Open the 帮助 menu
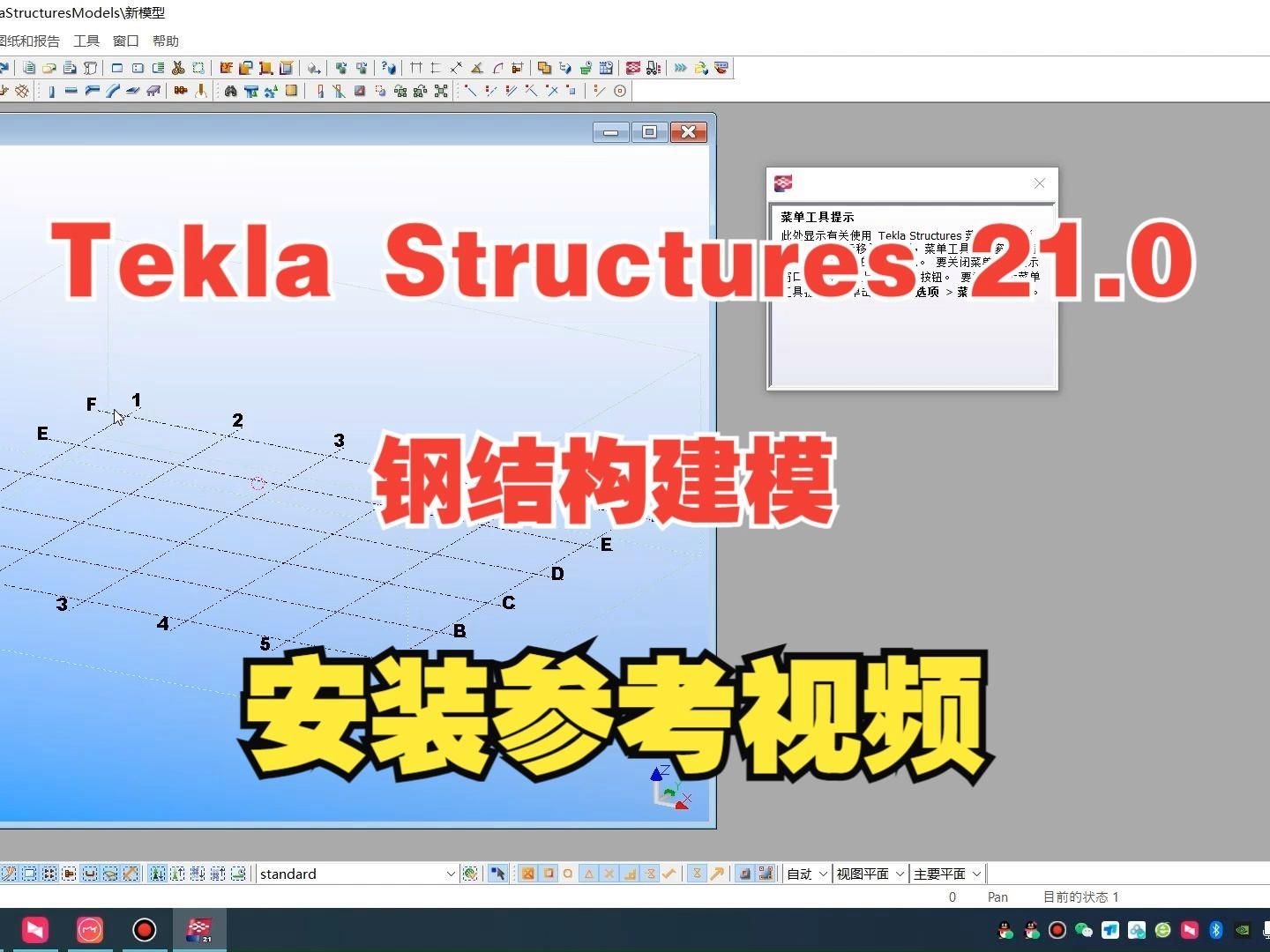Viewport: 1270px width, 952px height. pos(165,41)
